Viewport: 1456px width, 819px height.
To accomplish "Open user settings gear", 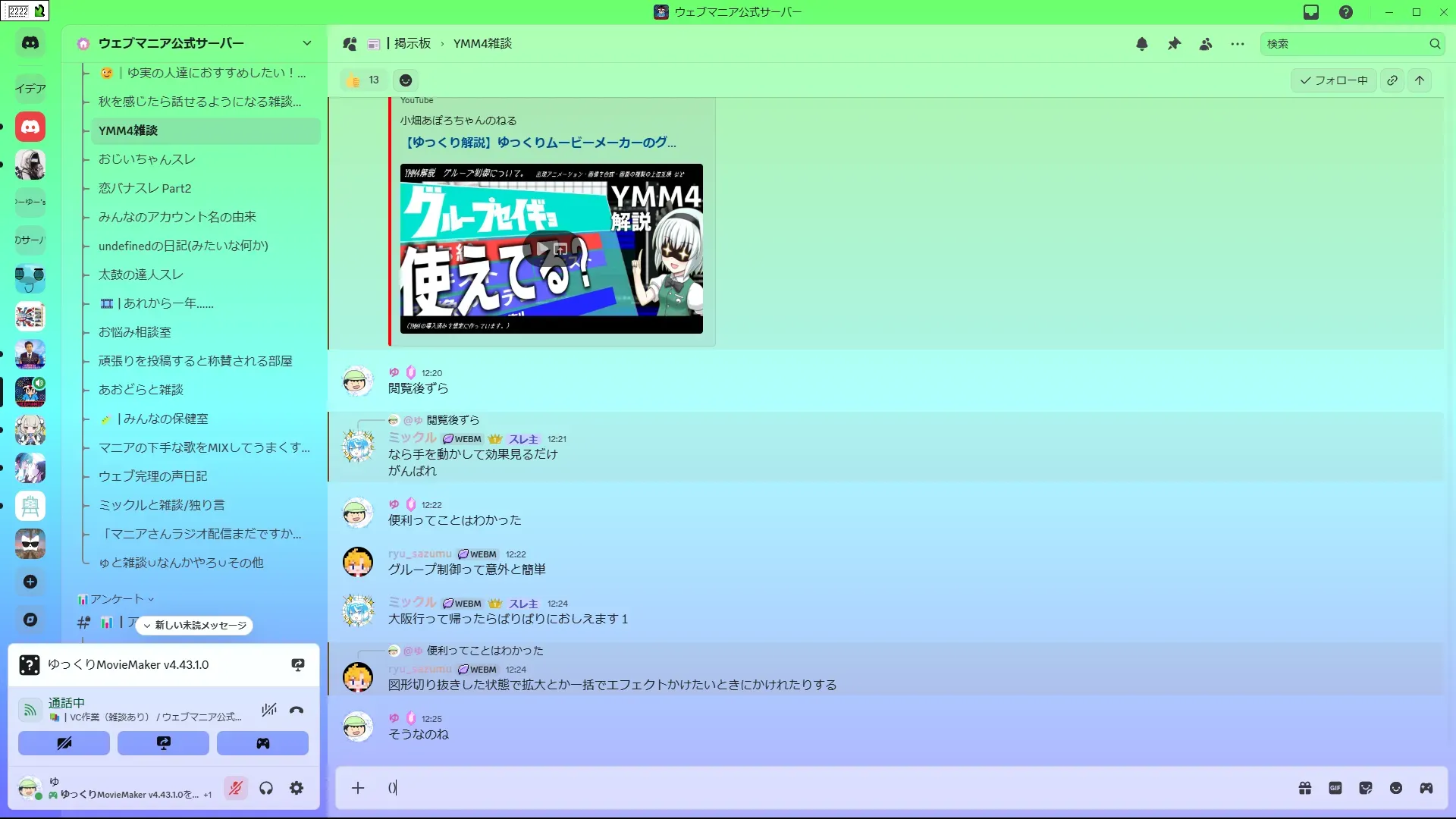I will pos(297,788).
